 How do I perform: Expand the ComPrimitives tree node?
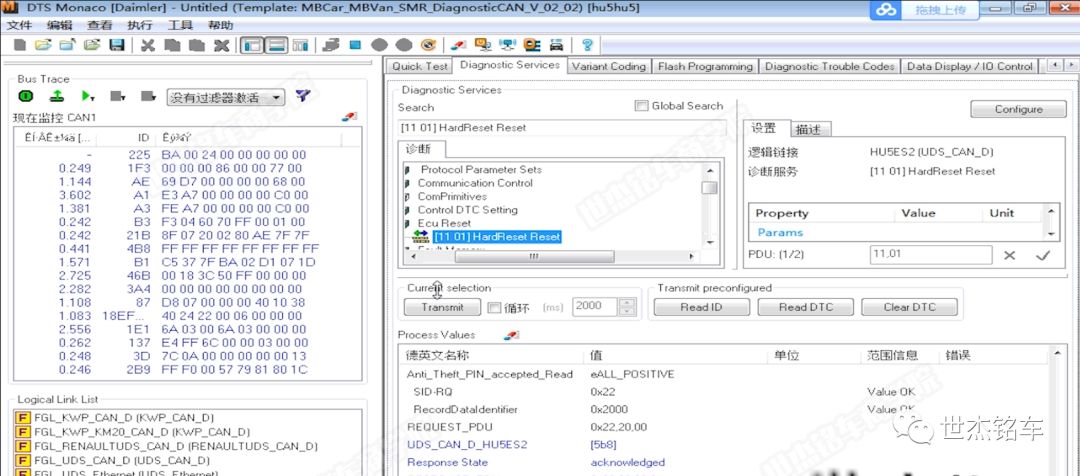408,196
